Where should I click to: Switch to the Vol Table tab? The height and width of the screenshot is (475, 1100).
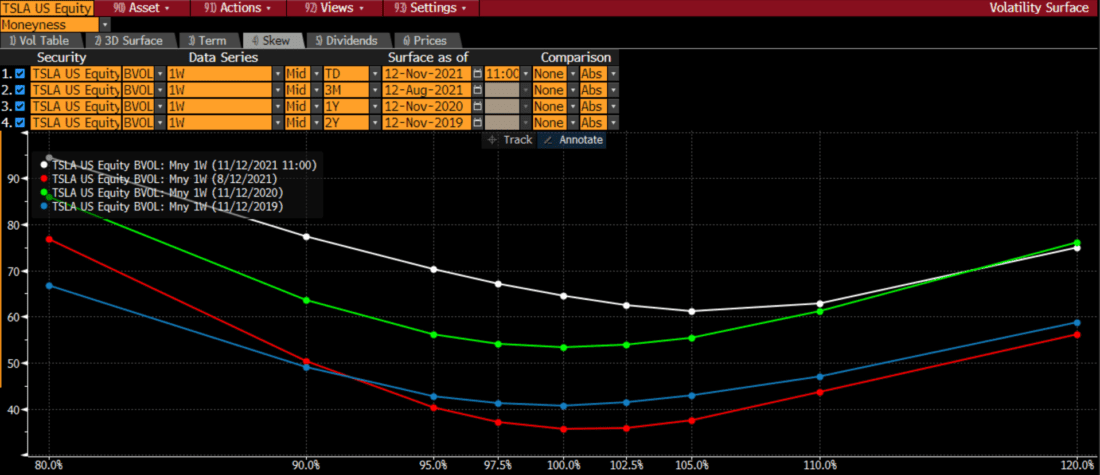pyautogui.click(x=39, y=41)
